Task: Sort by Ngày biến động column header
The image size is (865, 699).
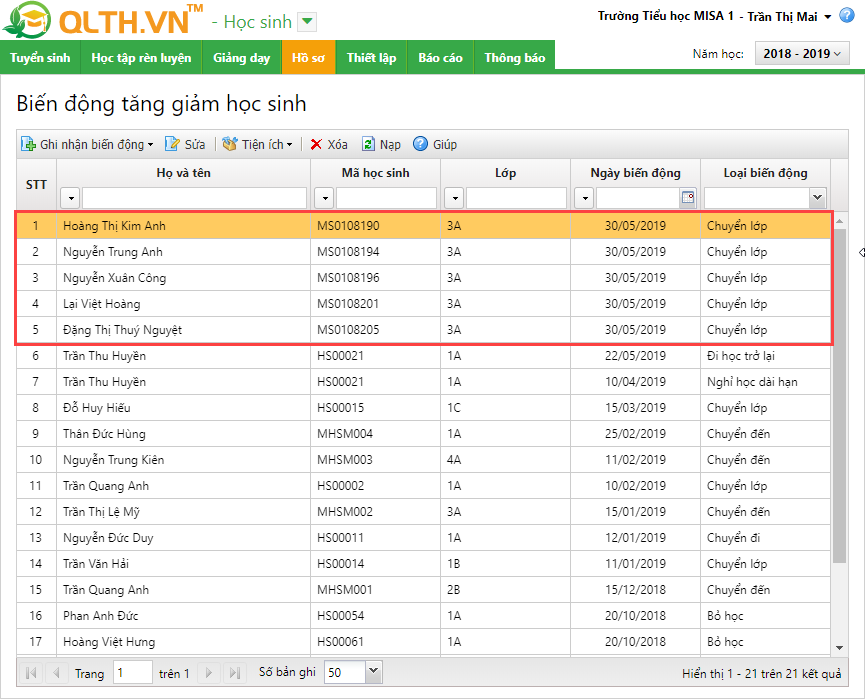Action: point(635,173)
